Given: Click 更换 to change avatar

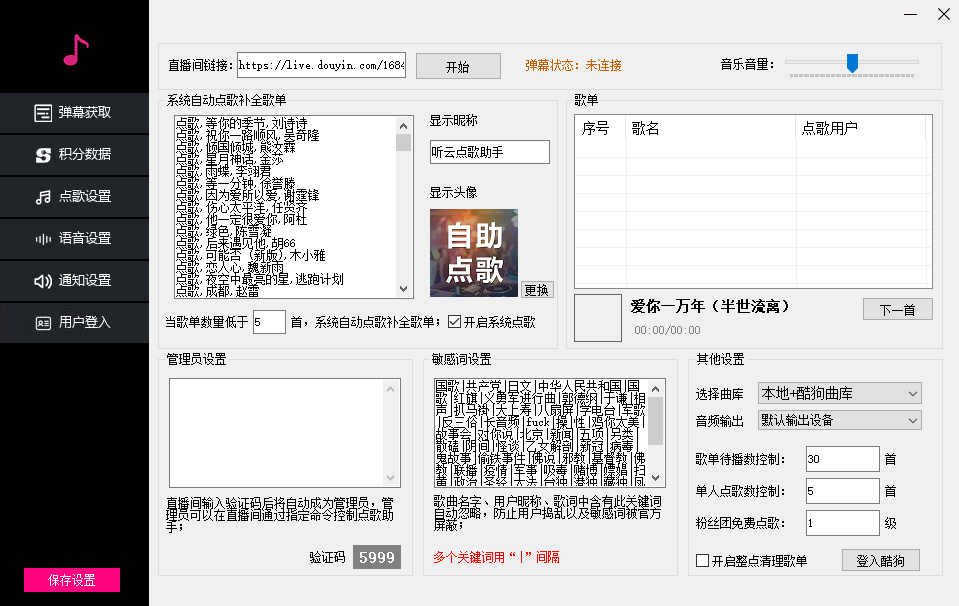Looking at the screenshot, I should point(537,290).
